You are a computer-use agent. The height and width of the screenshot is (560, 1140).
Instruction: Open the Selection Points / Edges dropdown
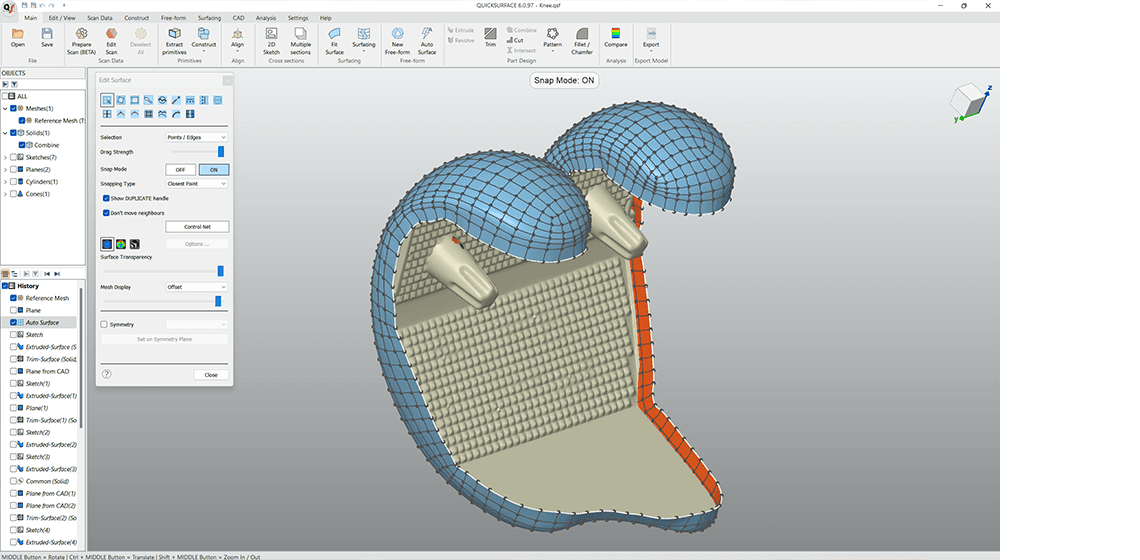click(196, 137)
